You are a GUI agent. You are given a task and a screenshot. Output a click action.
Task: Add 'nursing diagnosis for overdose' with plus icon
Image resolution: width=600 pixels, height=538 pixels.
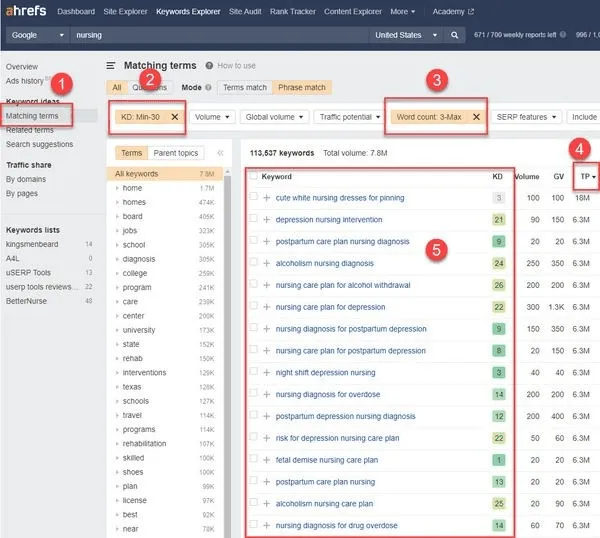(267, 394)
